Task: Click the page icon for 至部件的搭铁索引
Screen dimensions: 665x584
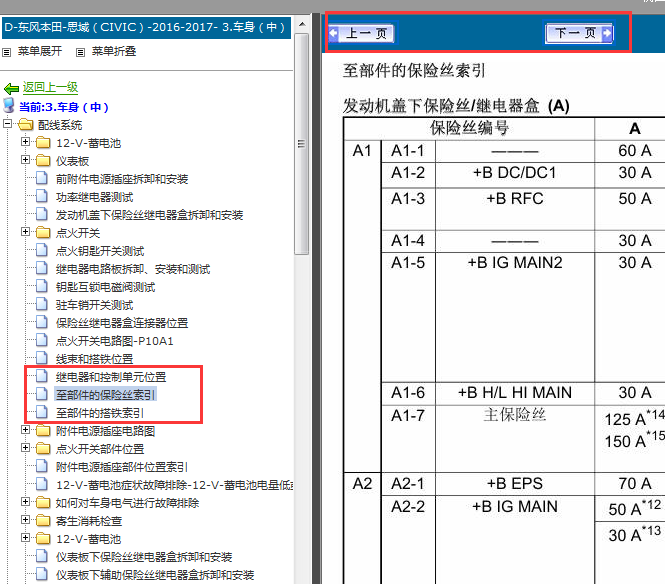Action: coord(42,412)
